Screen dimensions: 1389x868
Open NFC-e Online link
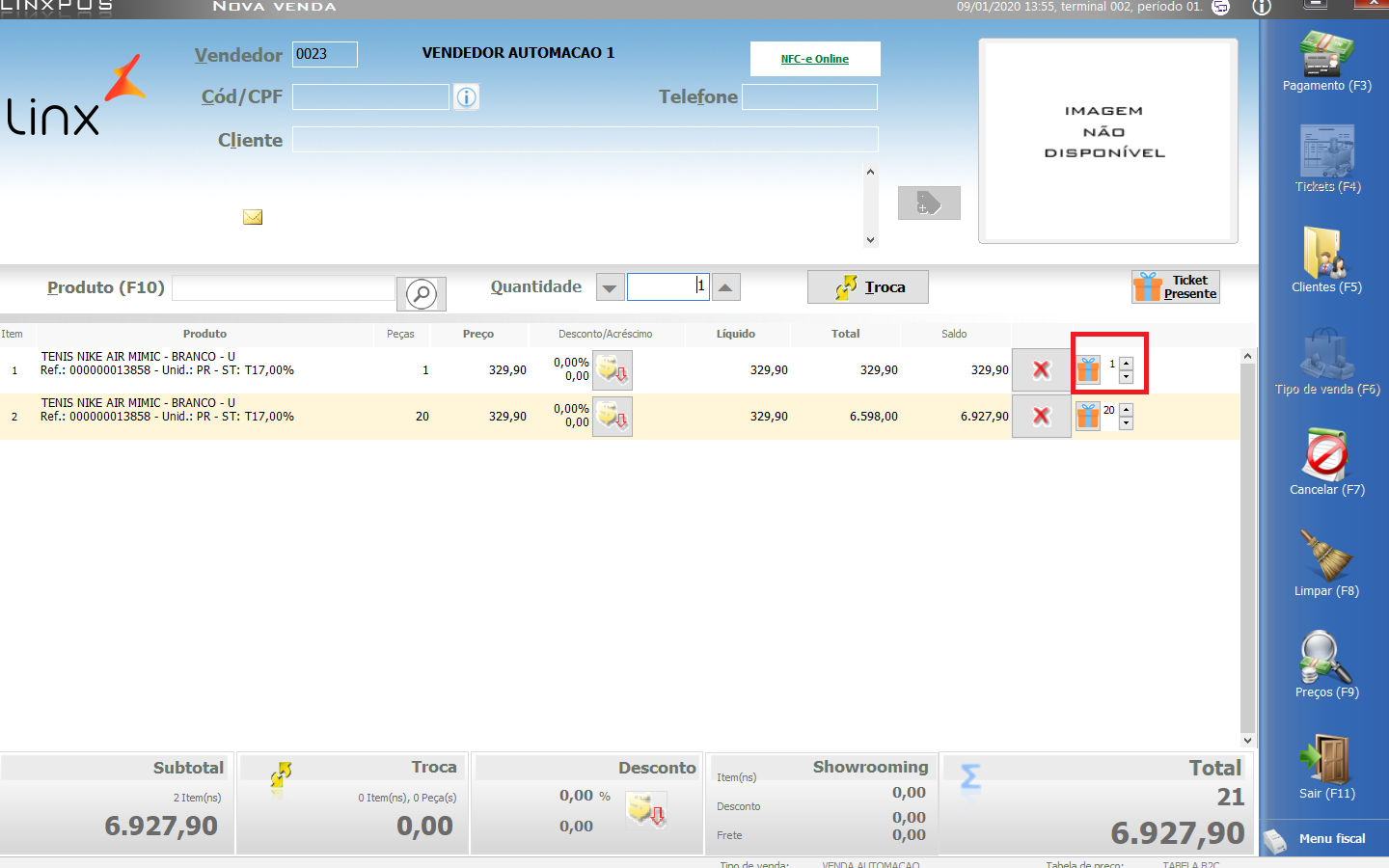[815, 59]
